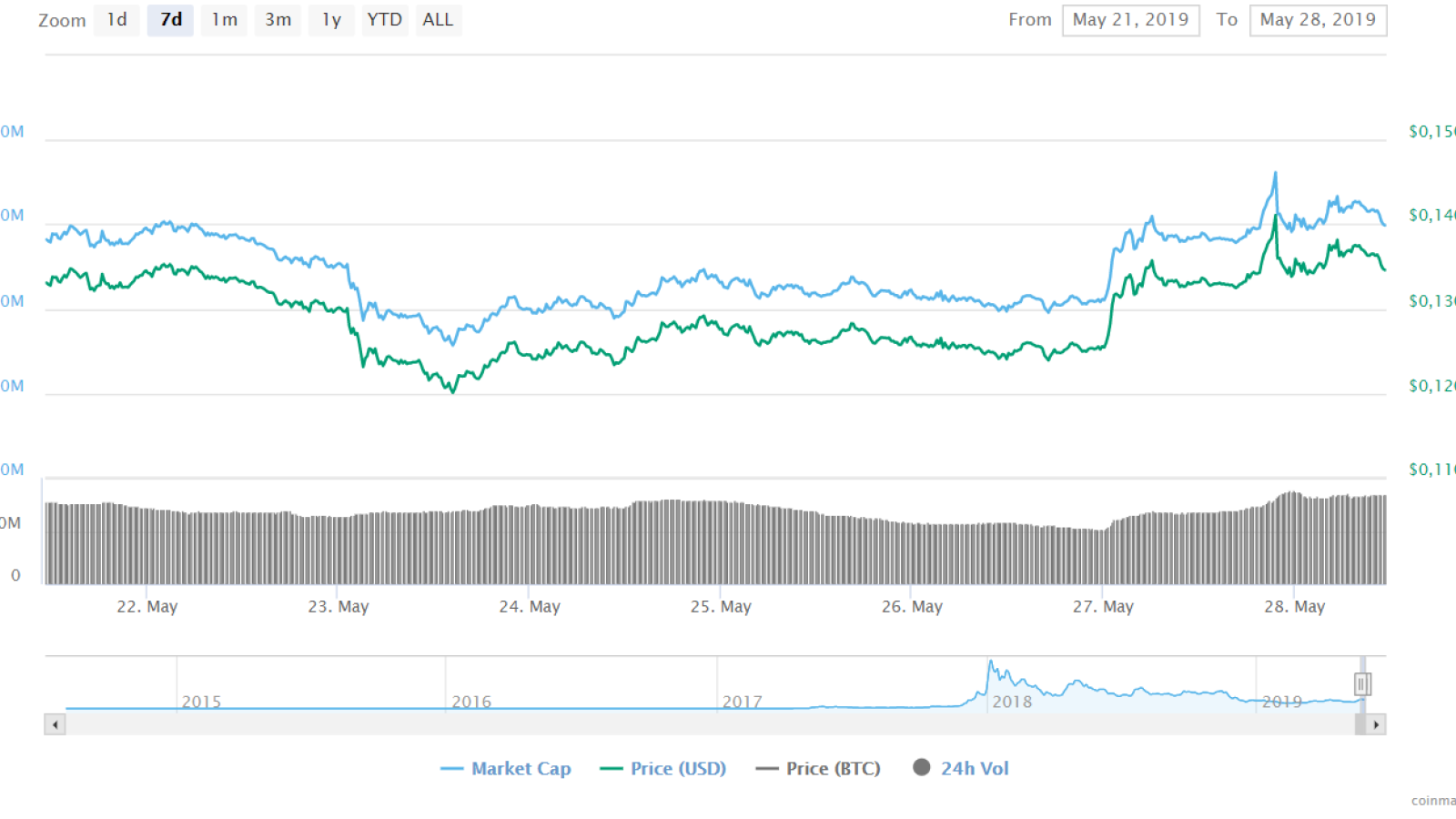This screenshot has width=1456, height=819.
Task: Toggle the 24h Vol series in legend
Action: [x=961, y=769]
